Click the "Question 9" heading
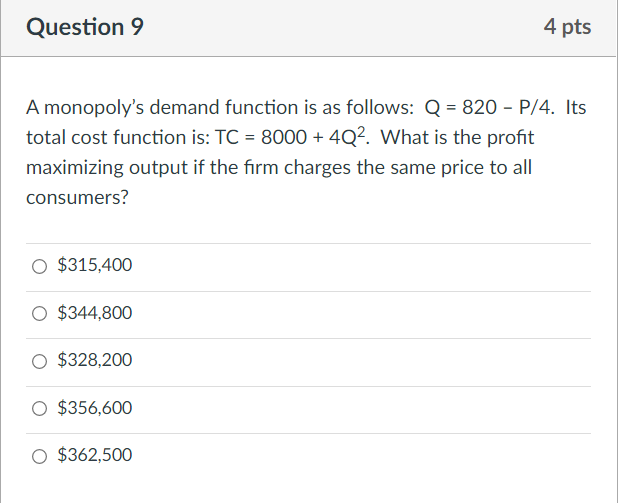The height and width of the screenshot is (503, 622). [84, 27]
